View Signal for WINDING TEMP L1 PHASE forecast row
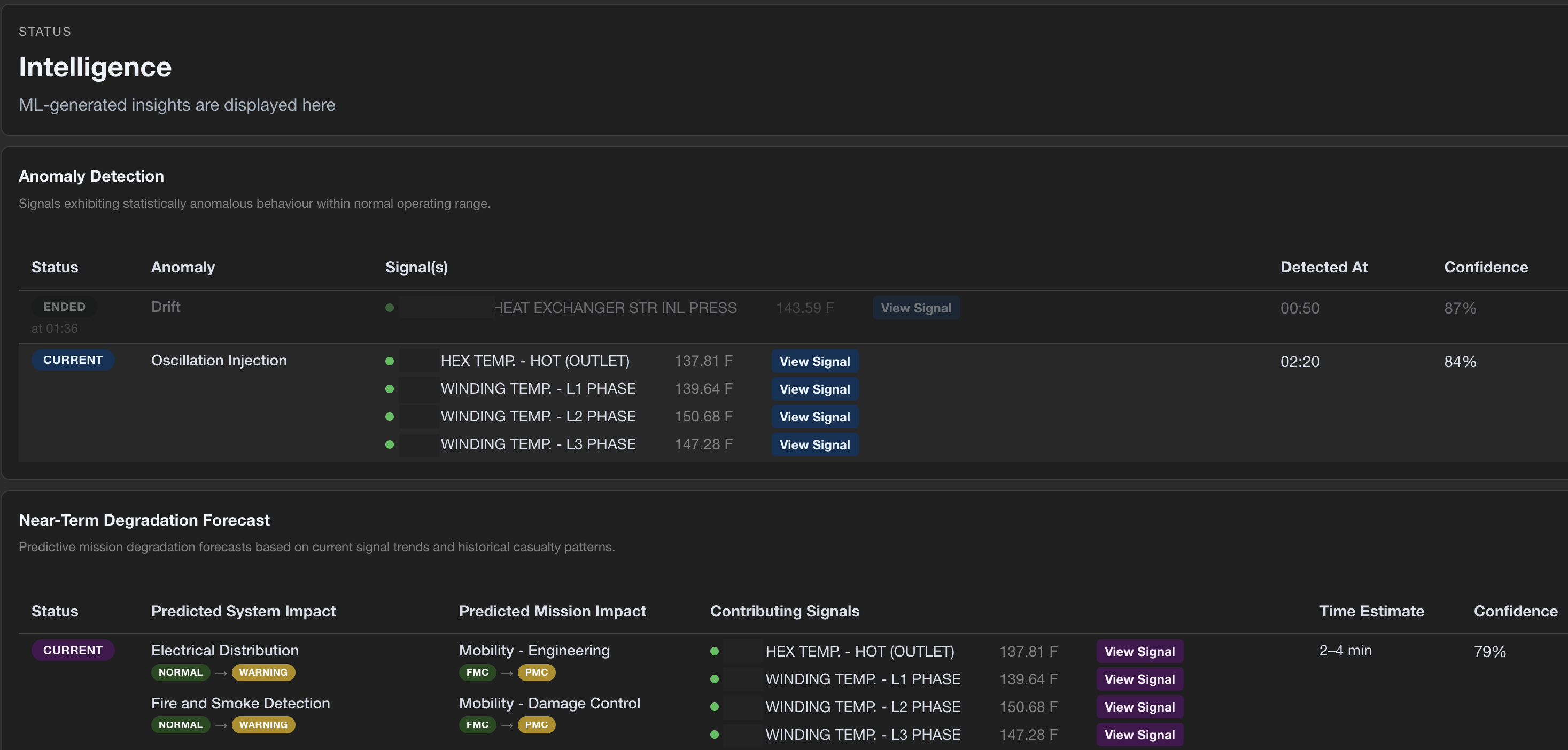 tap(1139, 679)
